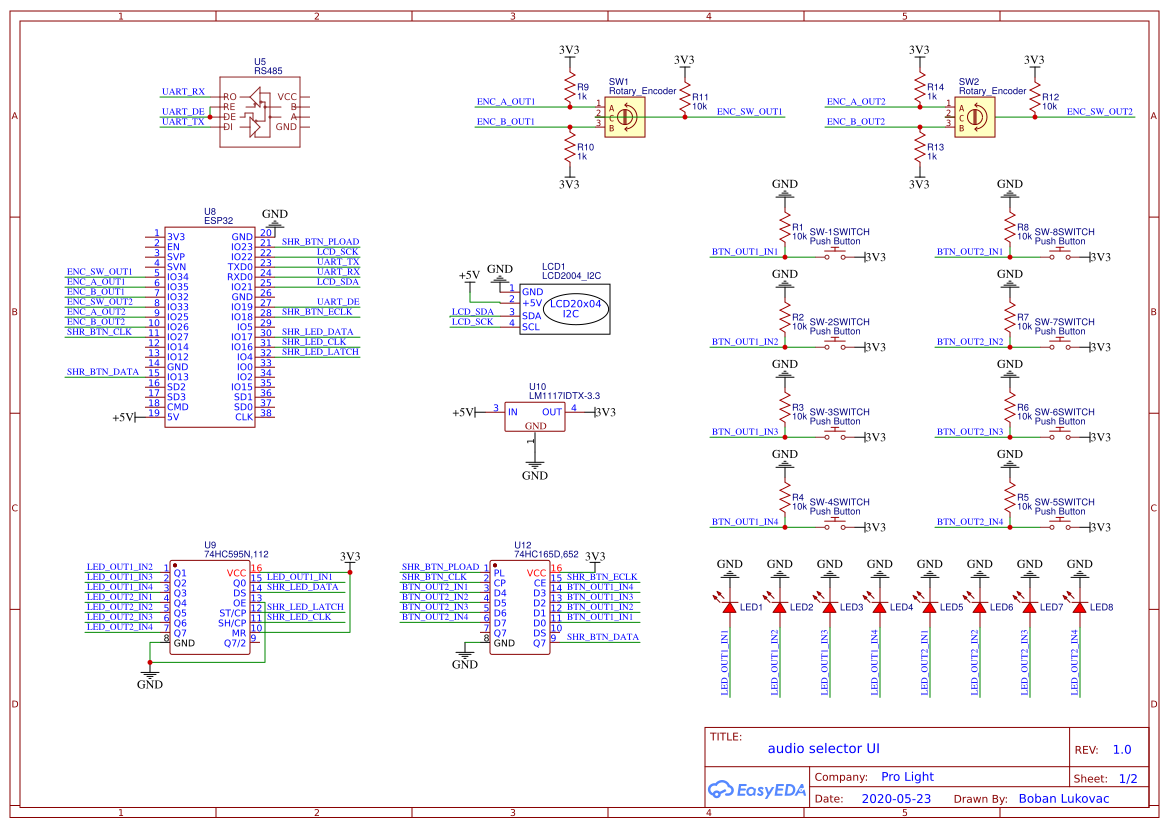Select the SW-8SWITCH push button symbol
This screenshot has width=1169, height=828.
1060,251
